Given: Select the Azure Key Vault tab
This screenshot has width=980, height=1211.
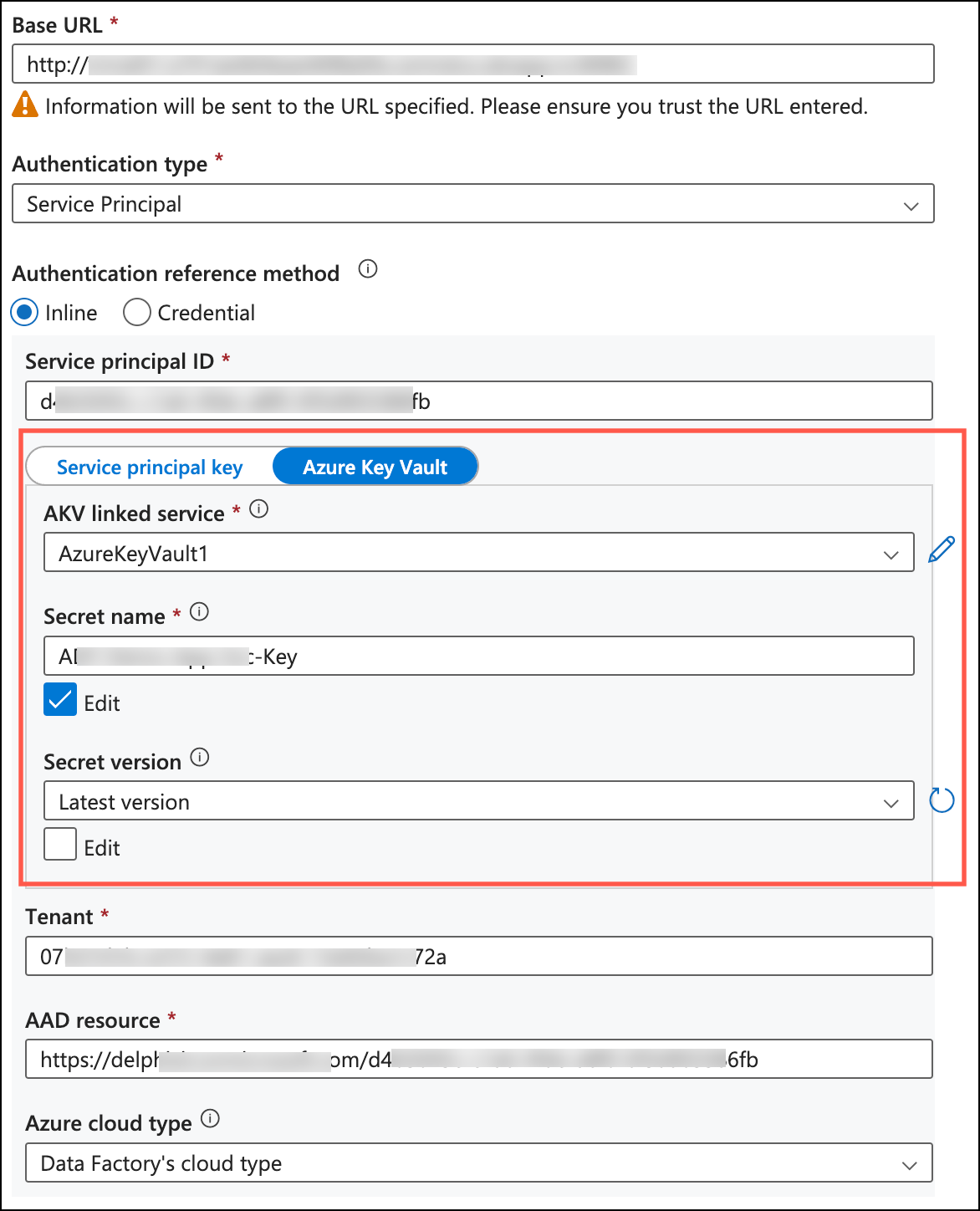Looking at the screenshot, I should click(375, 468).
